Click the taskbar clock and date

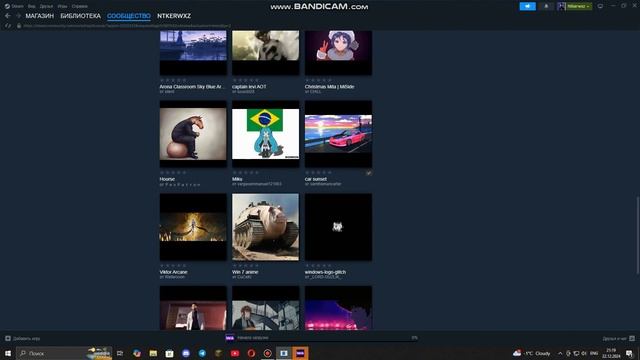(611, 353)
